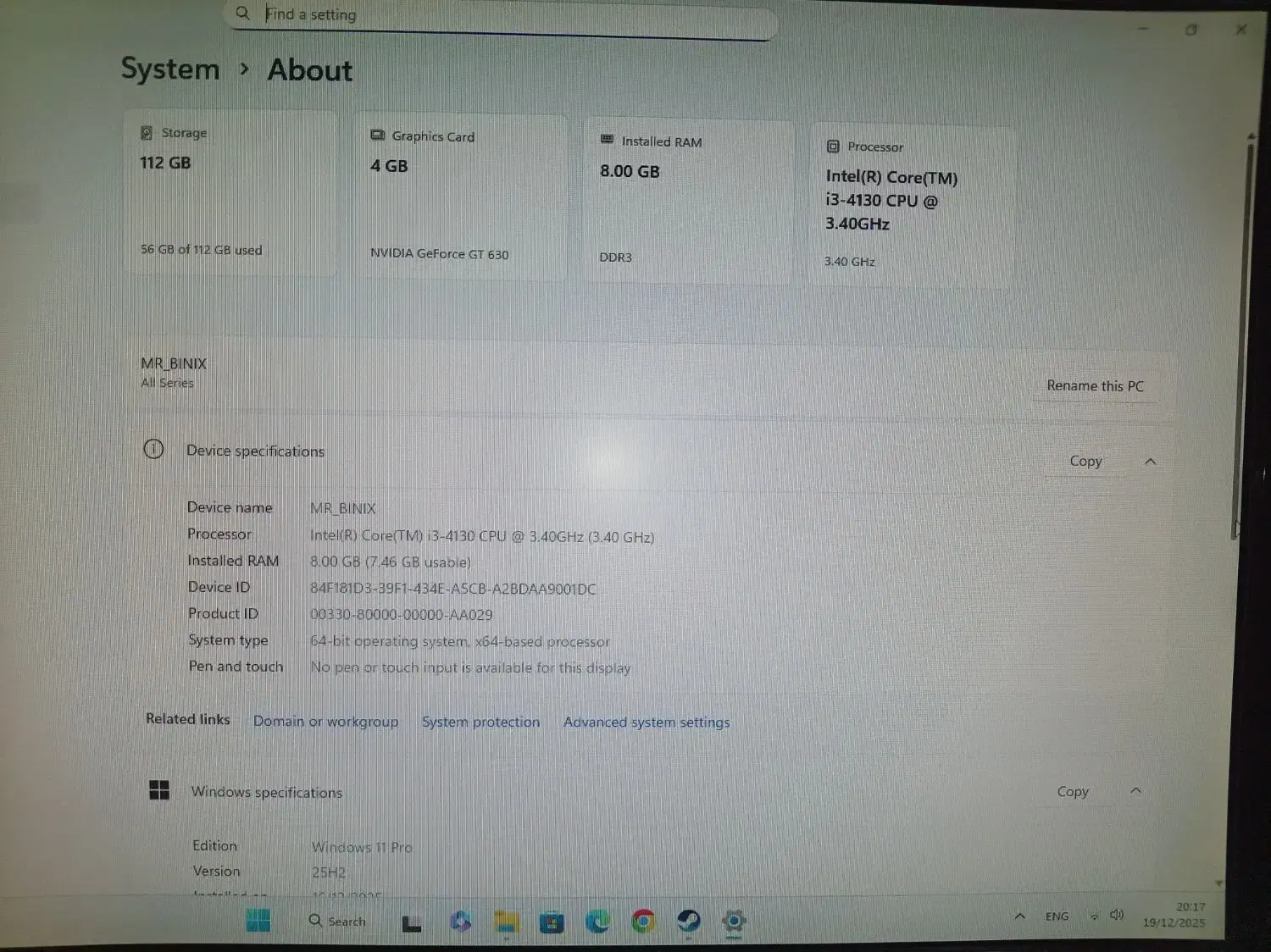This screenshot has width=1271, height=952.
Task: Click the Processor card icon
Action: coord(833,147)
